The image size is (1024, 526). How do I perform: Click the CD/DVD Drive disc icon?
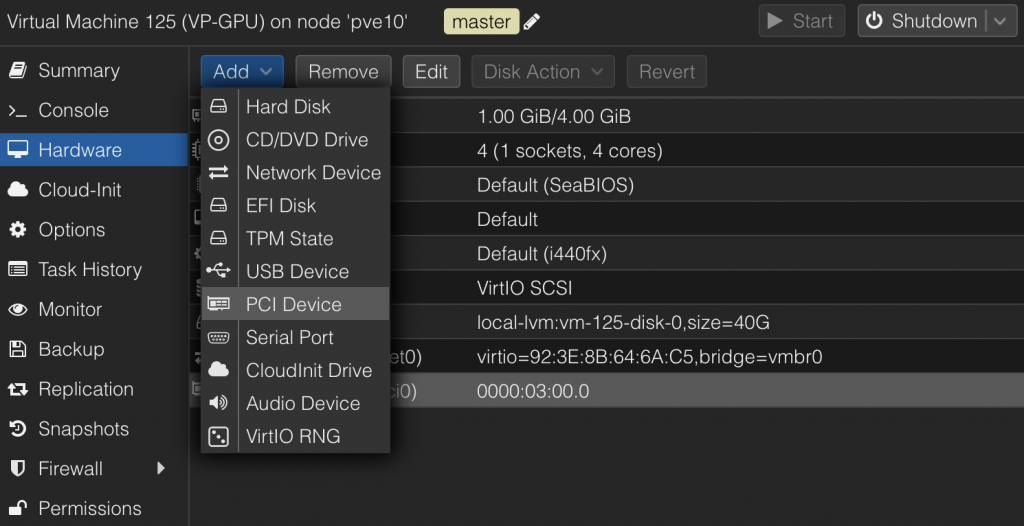pos(218,140)
